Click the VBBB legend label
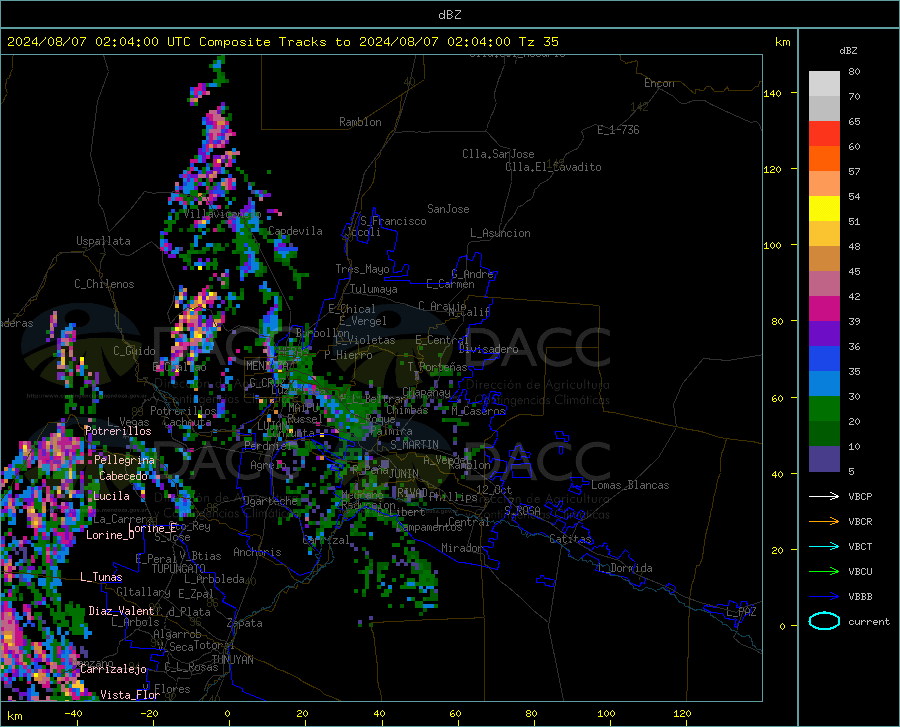The height and width of the screenshot is (727, 900). tap(860, 596)
